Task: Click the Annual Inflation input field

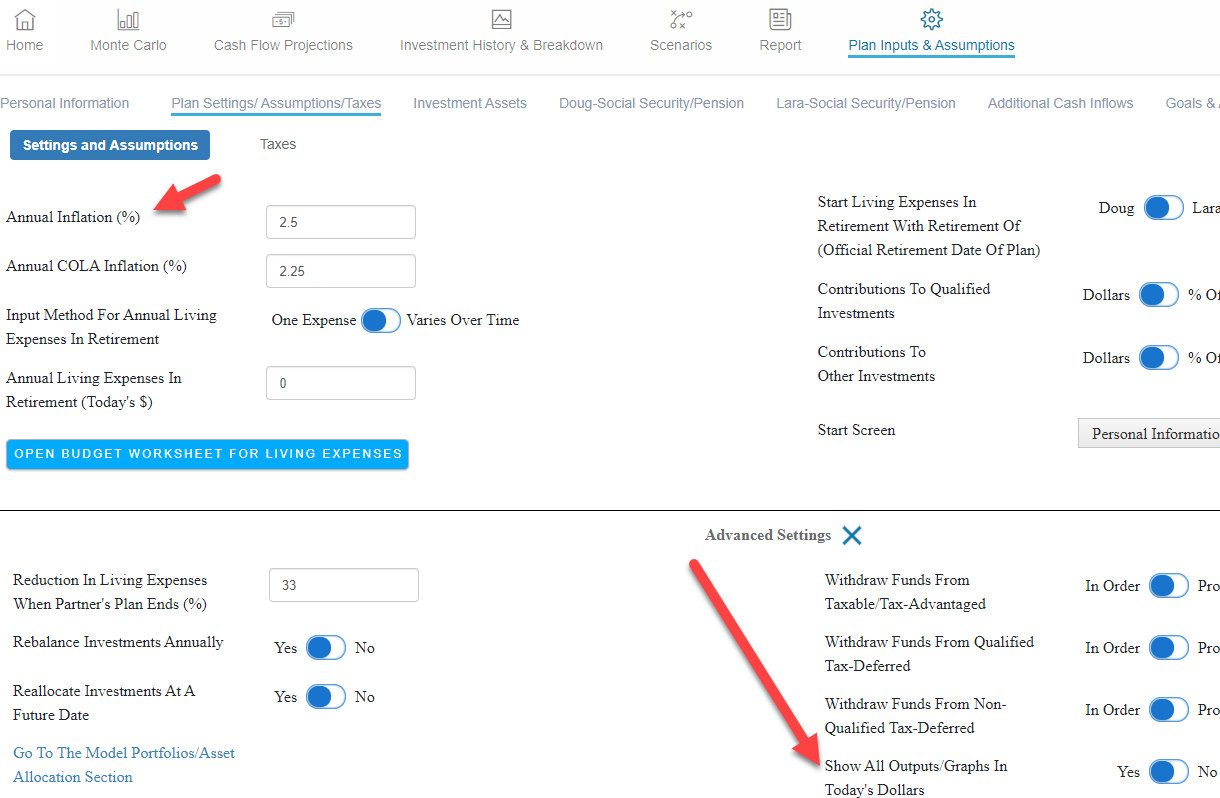Action: point(341,222)
